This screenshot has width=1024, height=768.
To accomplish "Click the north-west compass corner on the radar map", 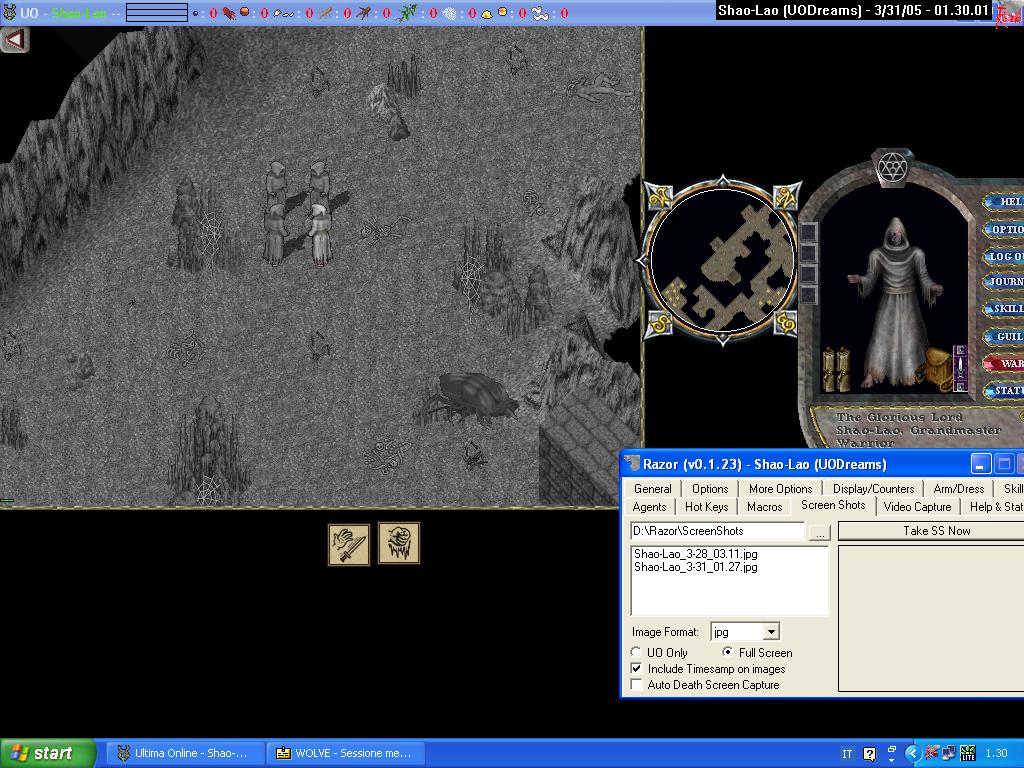I will pos(658,196).
